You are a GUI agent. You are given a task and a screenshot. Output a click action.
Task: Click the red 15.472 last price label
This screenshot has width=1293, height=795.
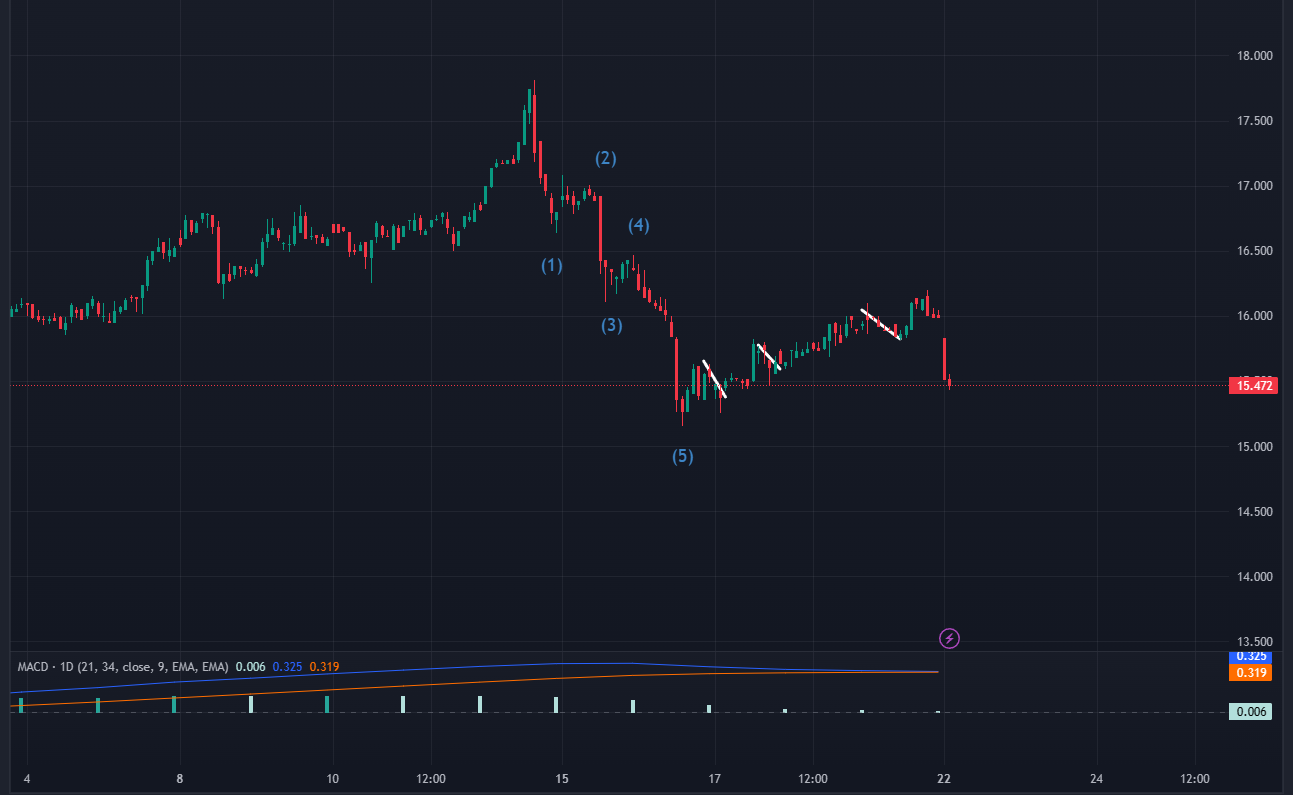1251,384
